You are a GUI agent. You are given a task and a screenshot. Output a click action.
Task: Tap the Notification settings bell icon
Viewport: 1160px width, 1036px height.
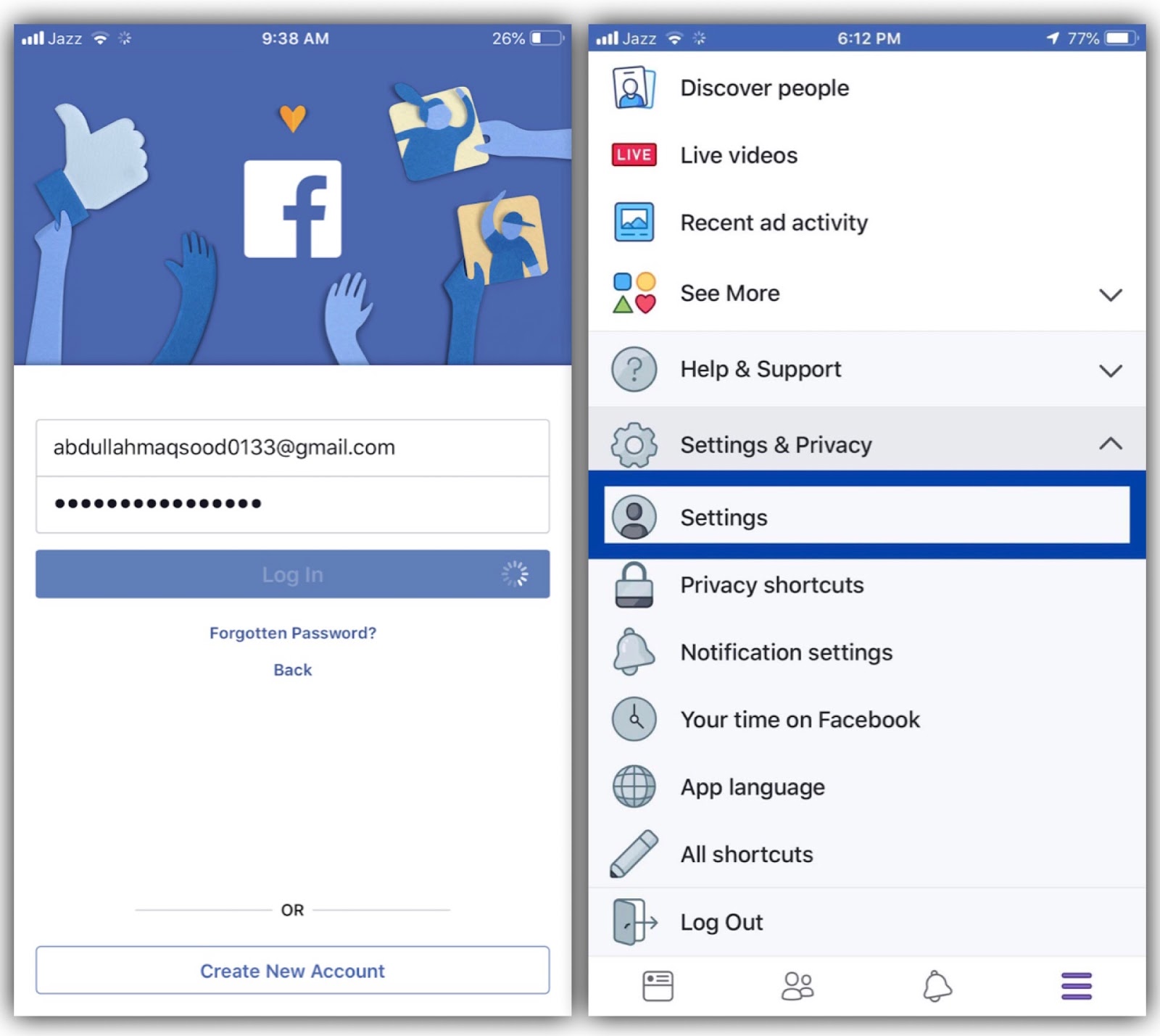click(634, 652)
